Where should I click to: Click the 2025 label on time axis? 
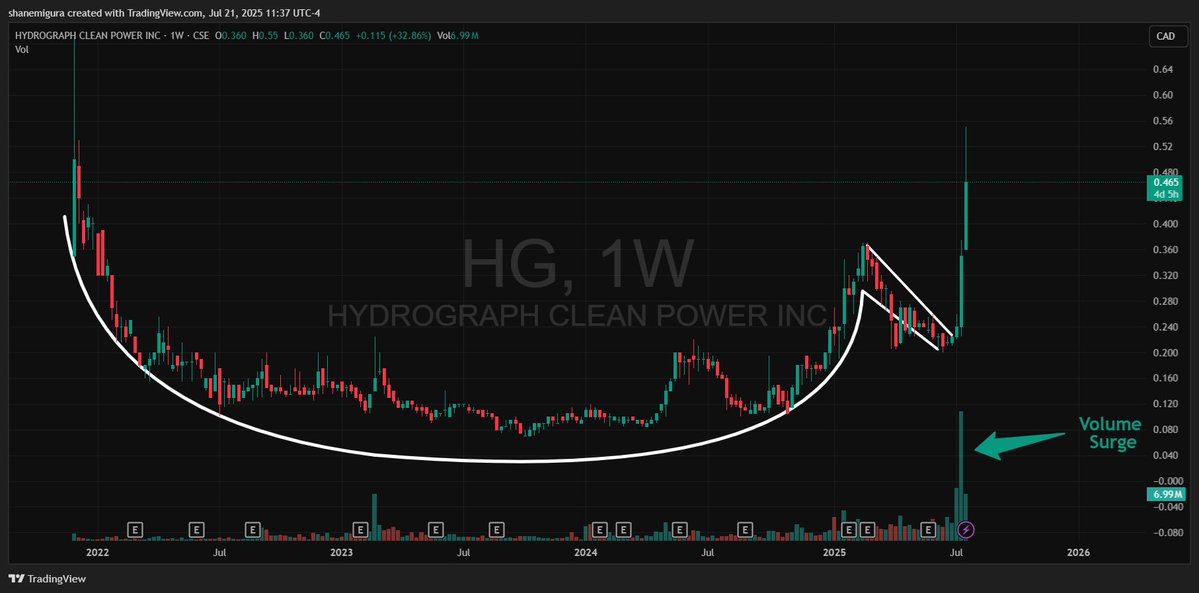pyautogui.click(x=833, y=552)
